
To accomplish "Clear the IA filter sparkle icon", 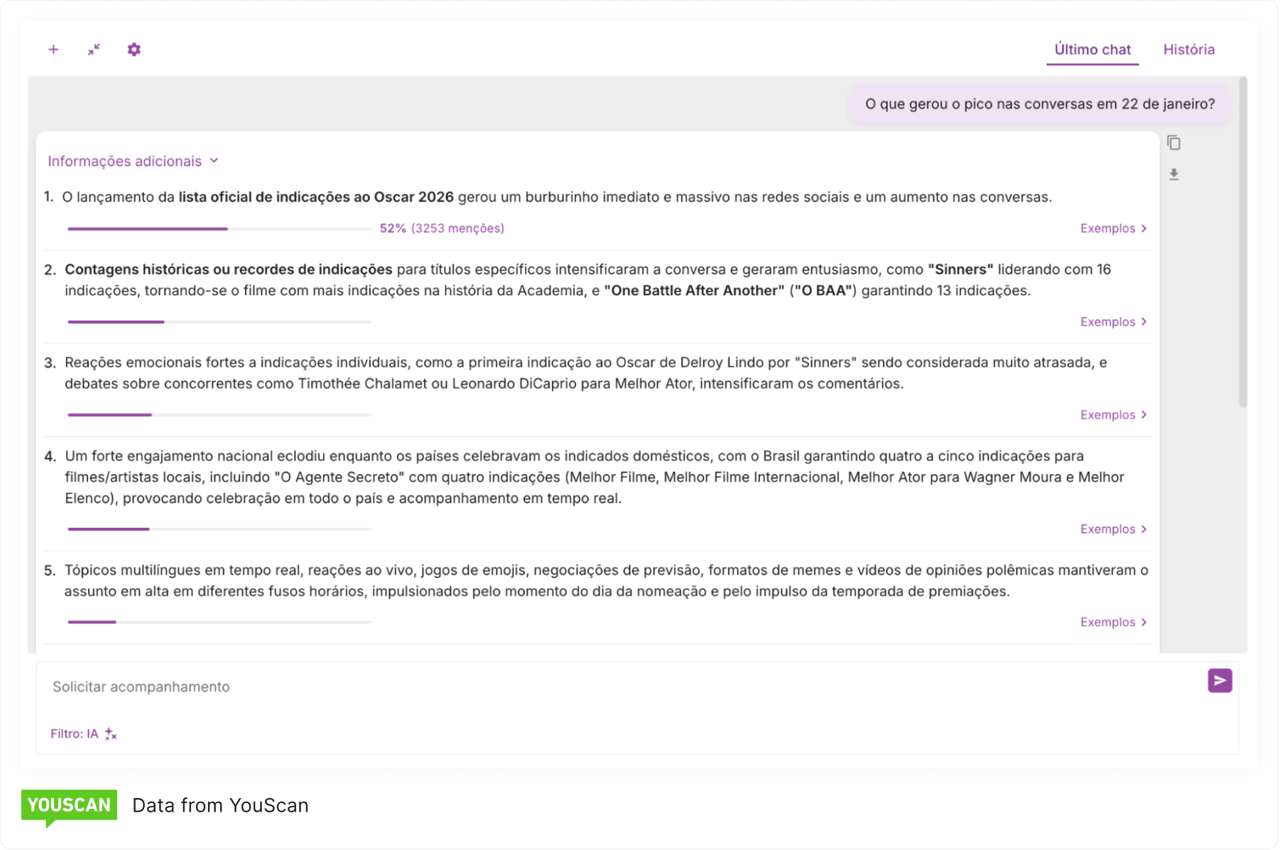I will click(111, 734).
